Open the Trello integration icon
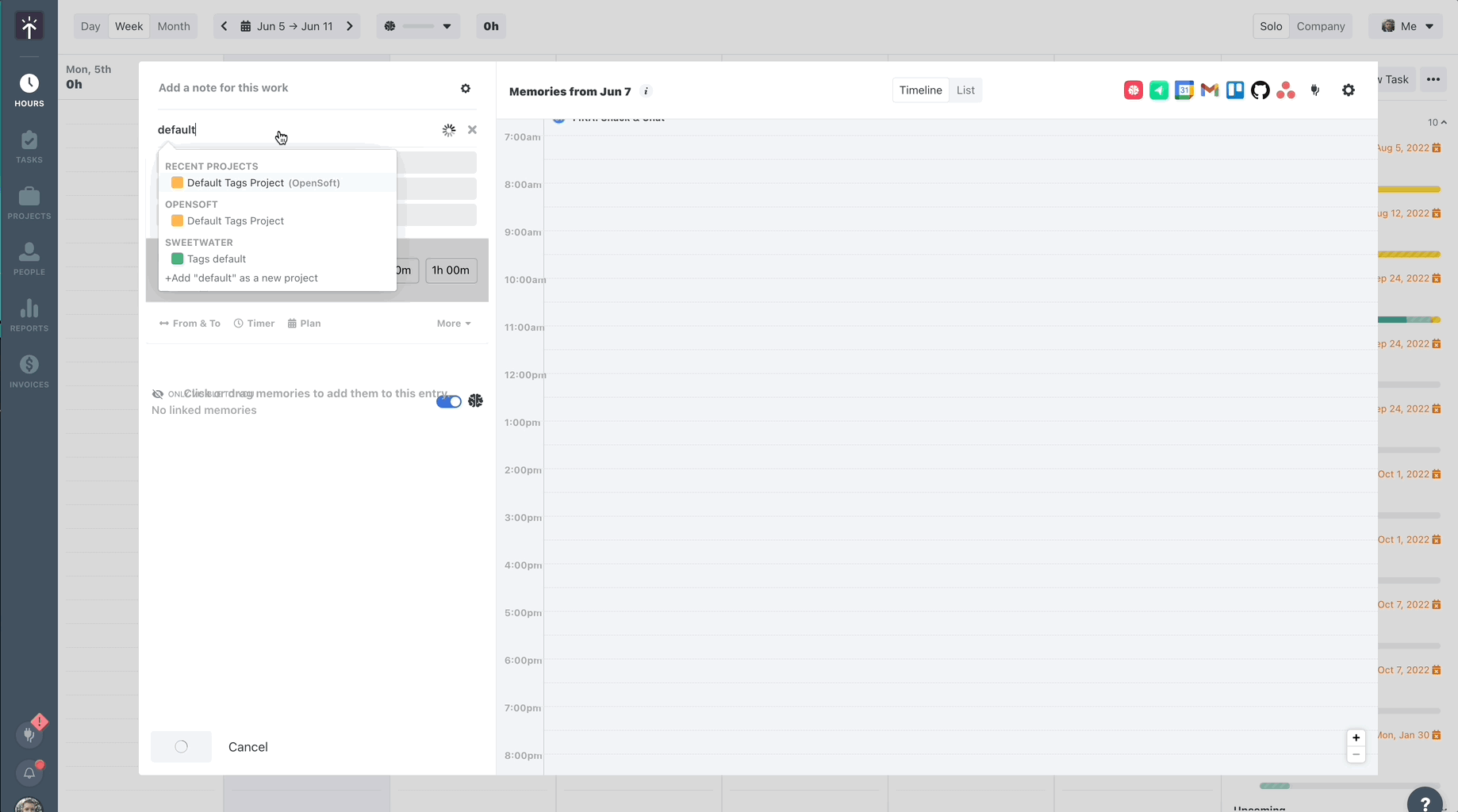 pyautogui.click(x=1234, y=90)
